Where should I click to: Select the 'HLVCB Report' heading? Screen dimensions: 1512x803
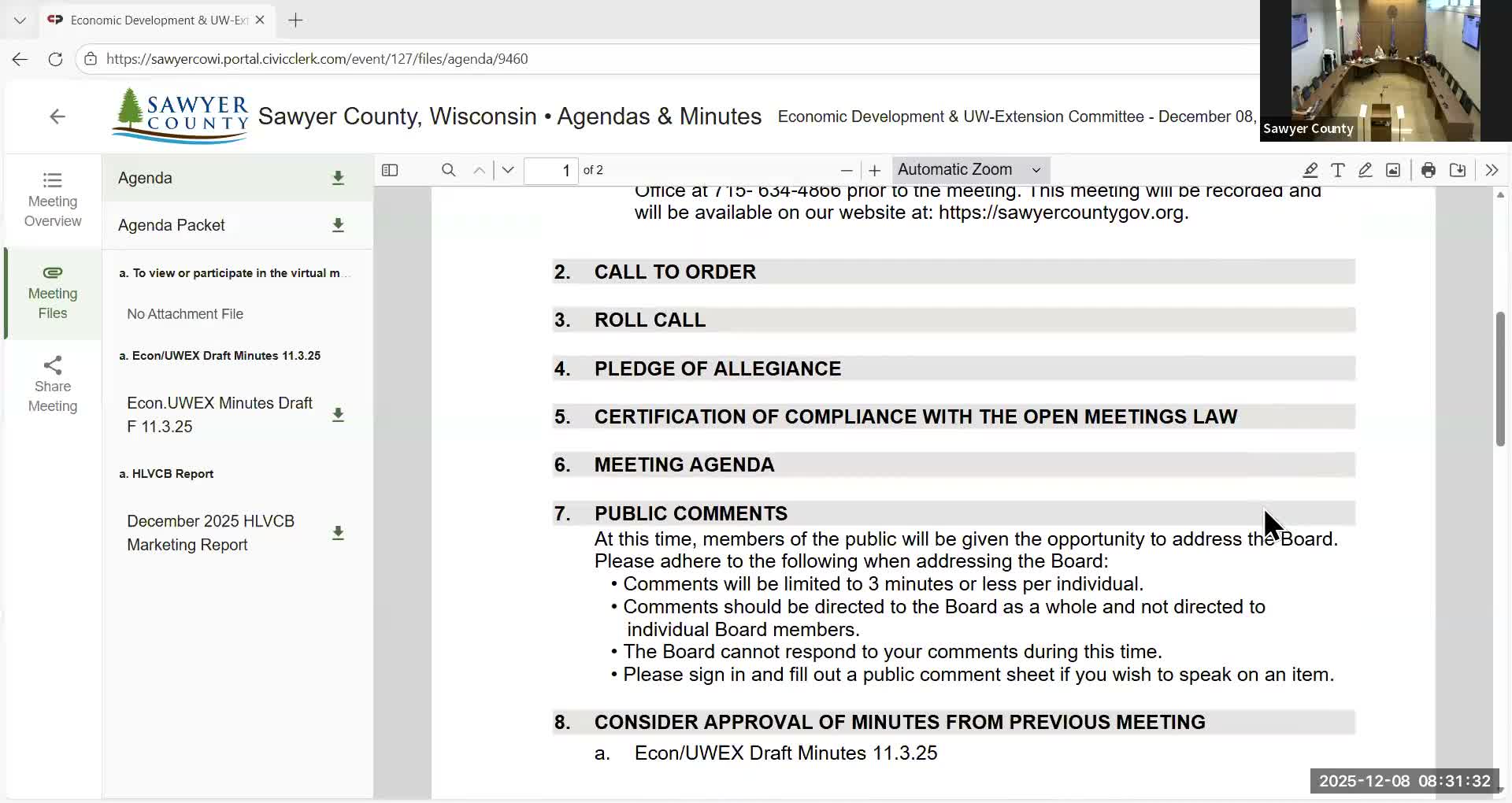click(x=166, y=474)
